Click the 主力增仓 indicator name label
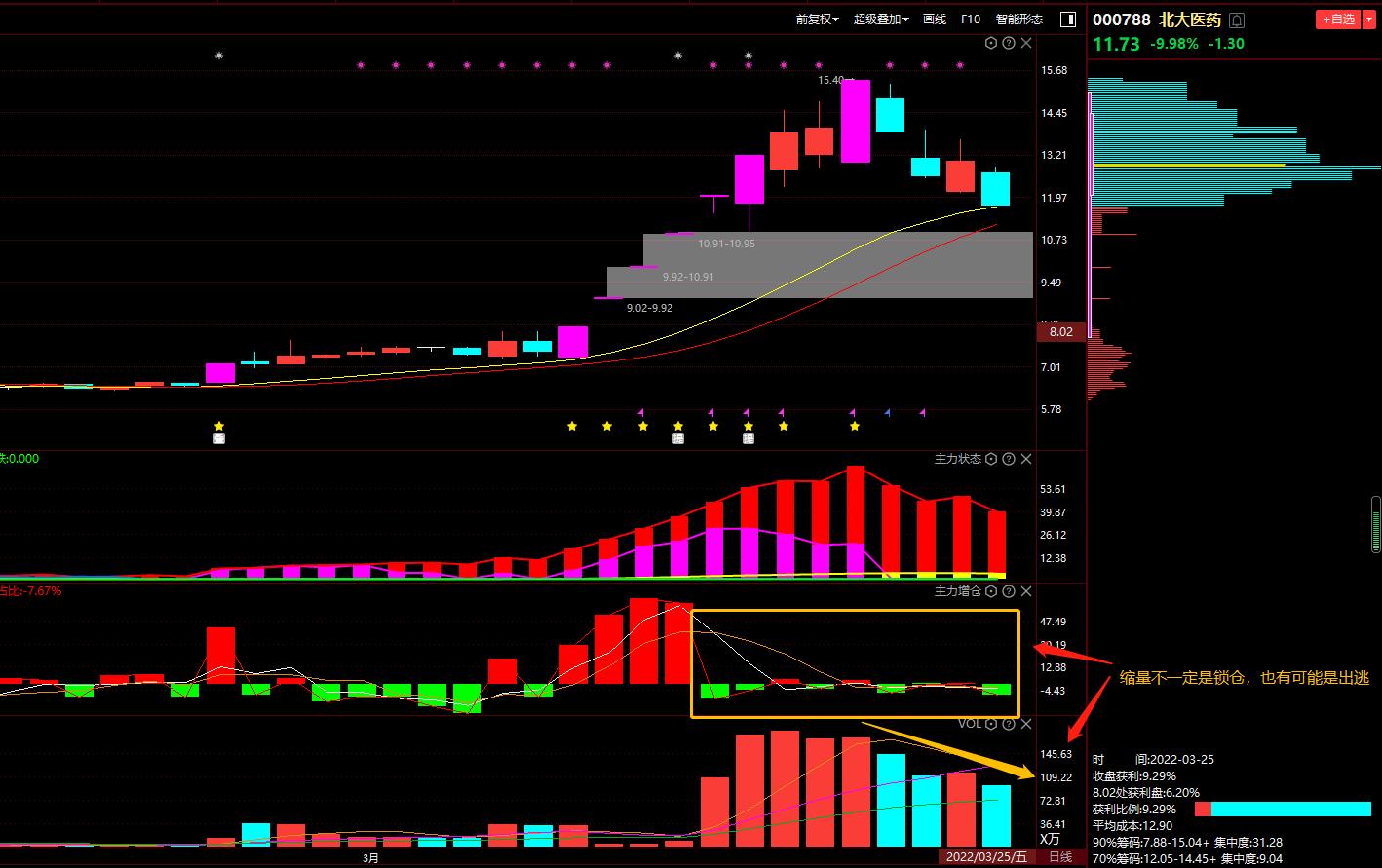 [958, 591]
